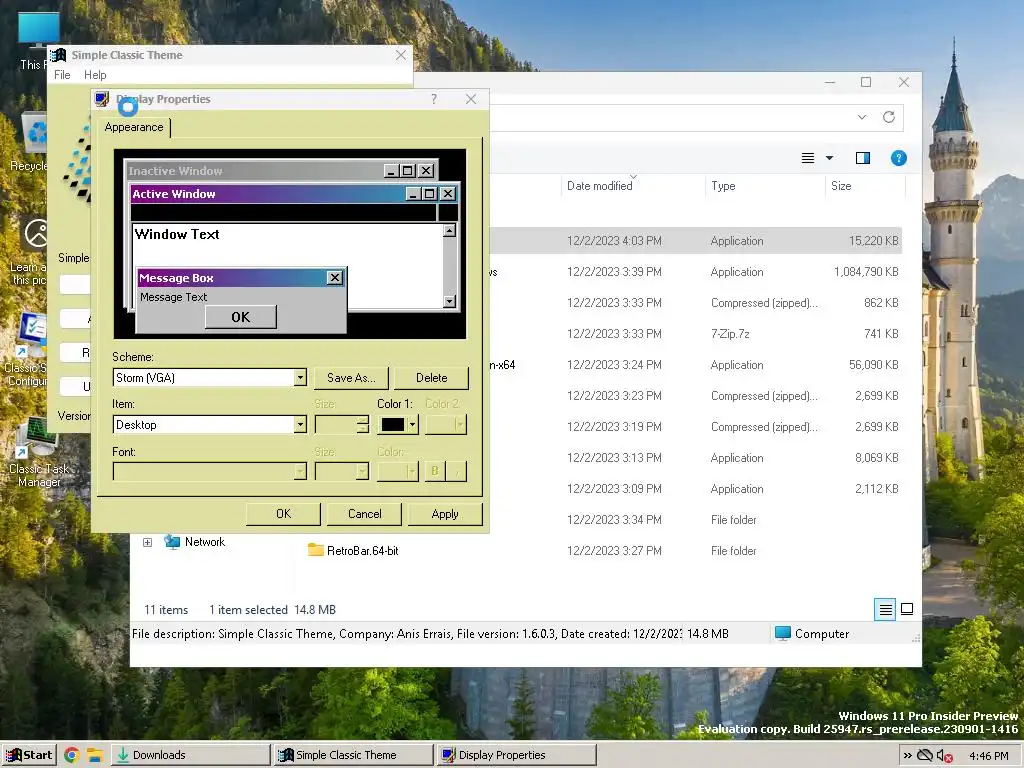This screenshot has width=1024, height=768.
Task: Click preview window scrollbar up arrow
Action: click(x=449, y=231)
